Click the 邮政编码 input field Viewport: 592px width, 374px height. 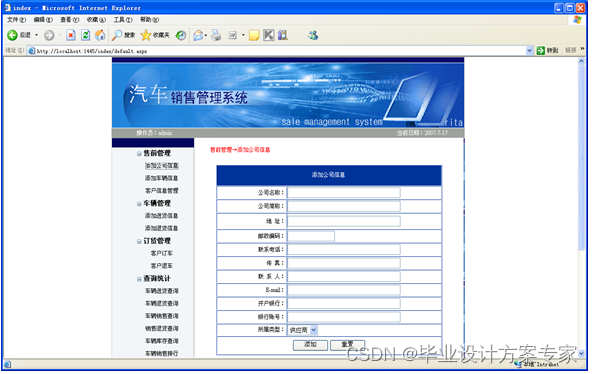(x=311, y=237)
